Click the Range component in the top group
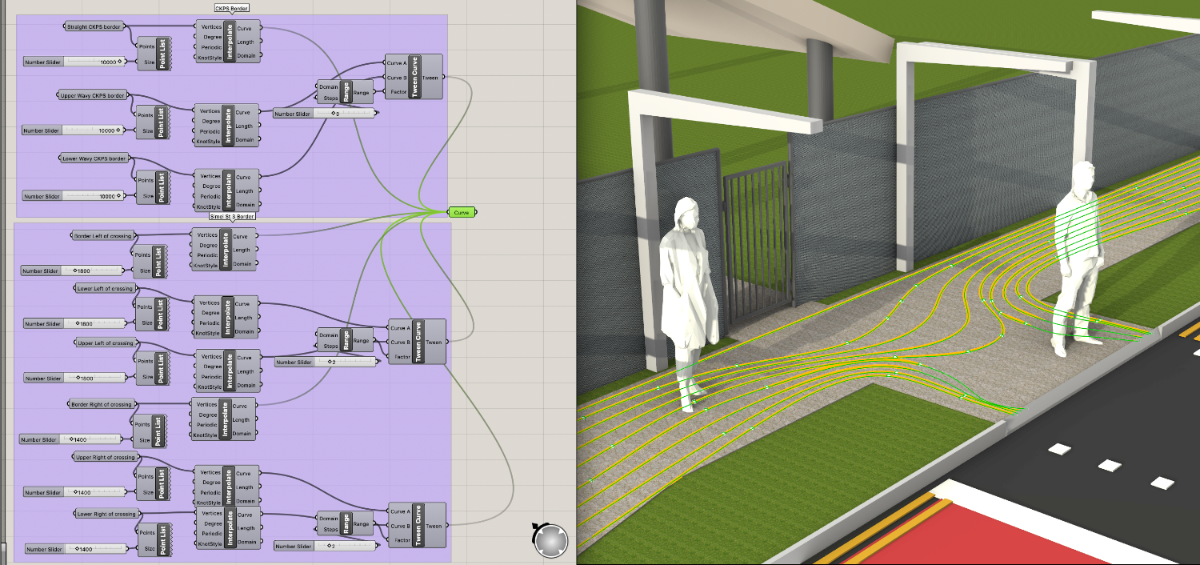The image size is (1200, 565). pyautogui.click(x=347, y=93)
